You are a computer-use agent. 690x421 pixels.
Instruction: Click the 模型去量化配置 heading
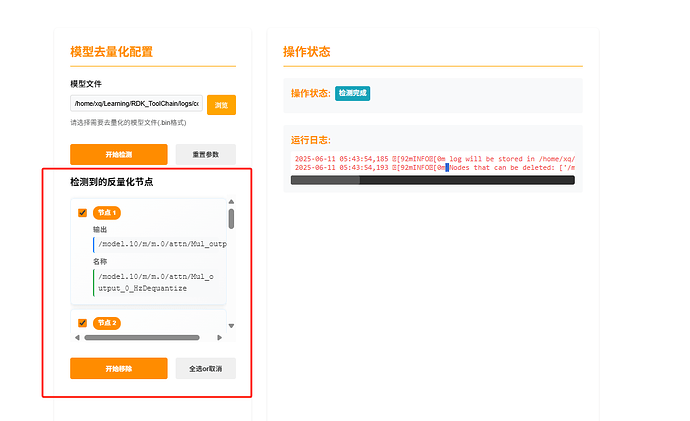coord(111,51)
